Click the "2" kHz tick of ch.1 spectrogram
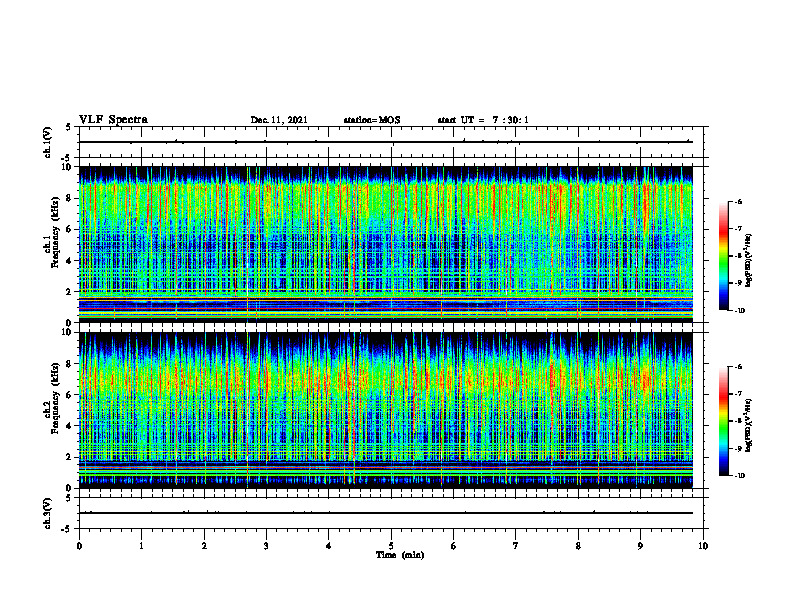This screenshot has height=612, width=792. point(70,291)
